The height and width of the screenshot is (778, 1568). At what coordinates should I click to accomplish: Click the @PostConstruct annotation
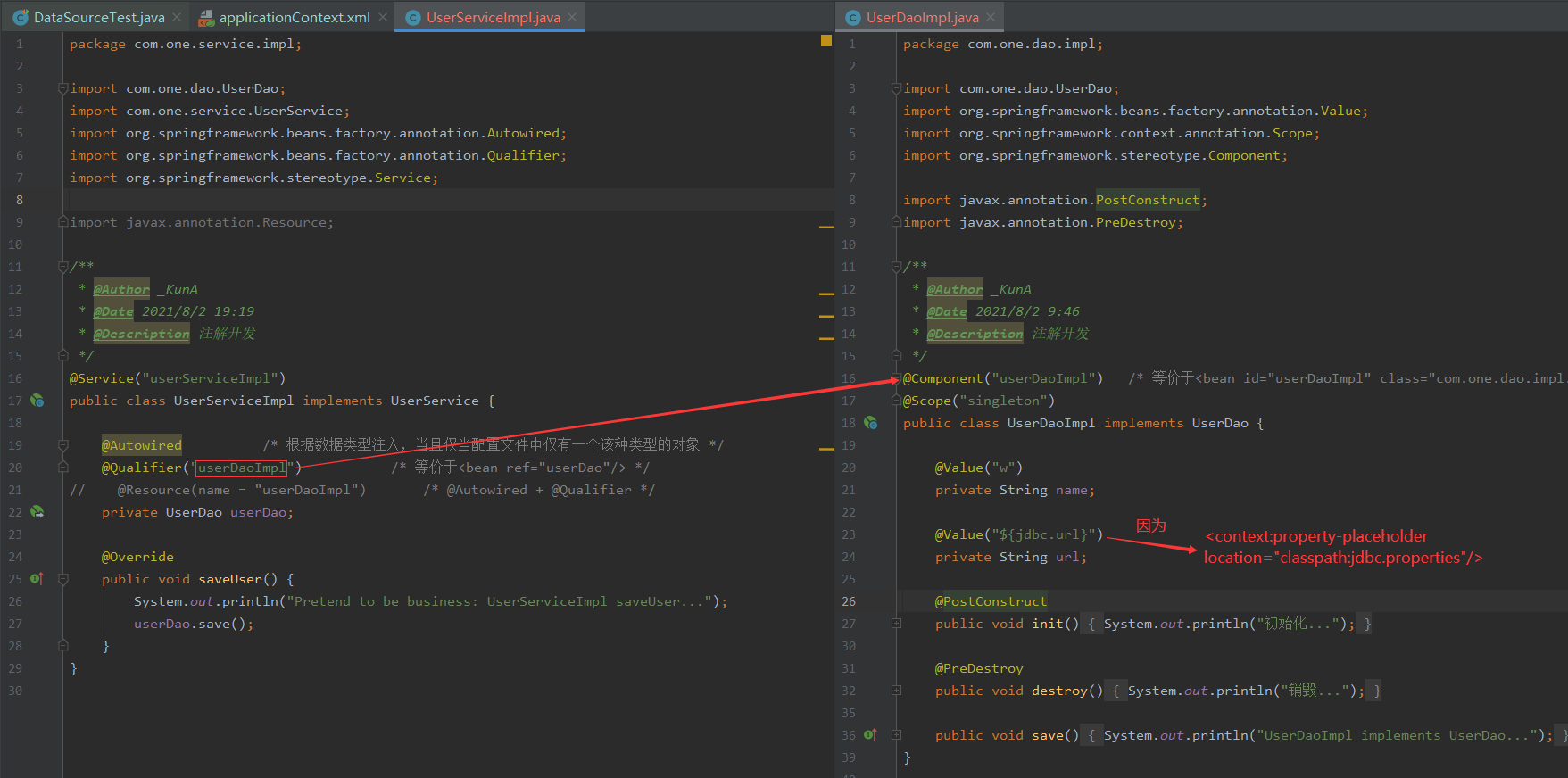991,601
